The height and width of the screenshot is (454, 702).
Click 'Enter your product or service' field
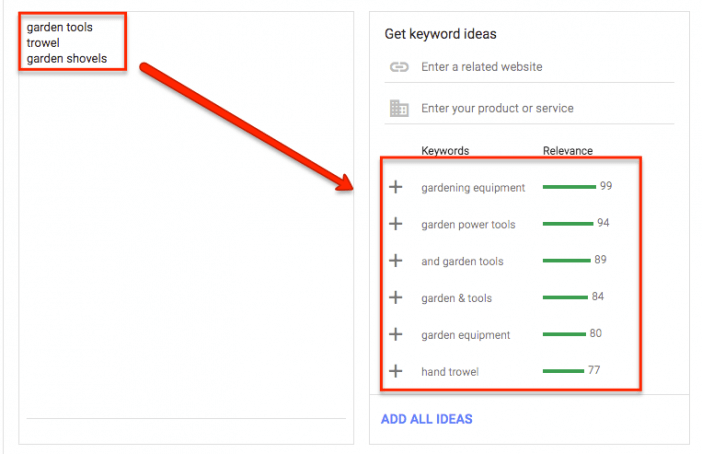[529, 108]
